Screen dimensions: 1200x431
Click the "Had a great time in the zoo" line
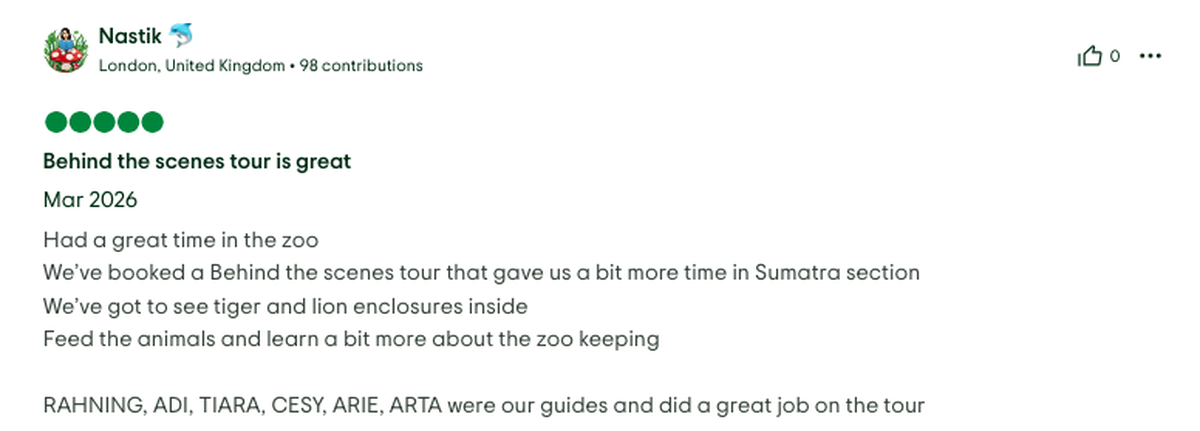pyautogui.click(x=180, y=240)
